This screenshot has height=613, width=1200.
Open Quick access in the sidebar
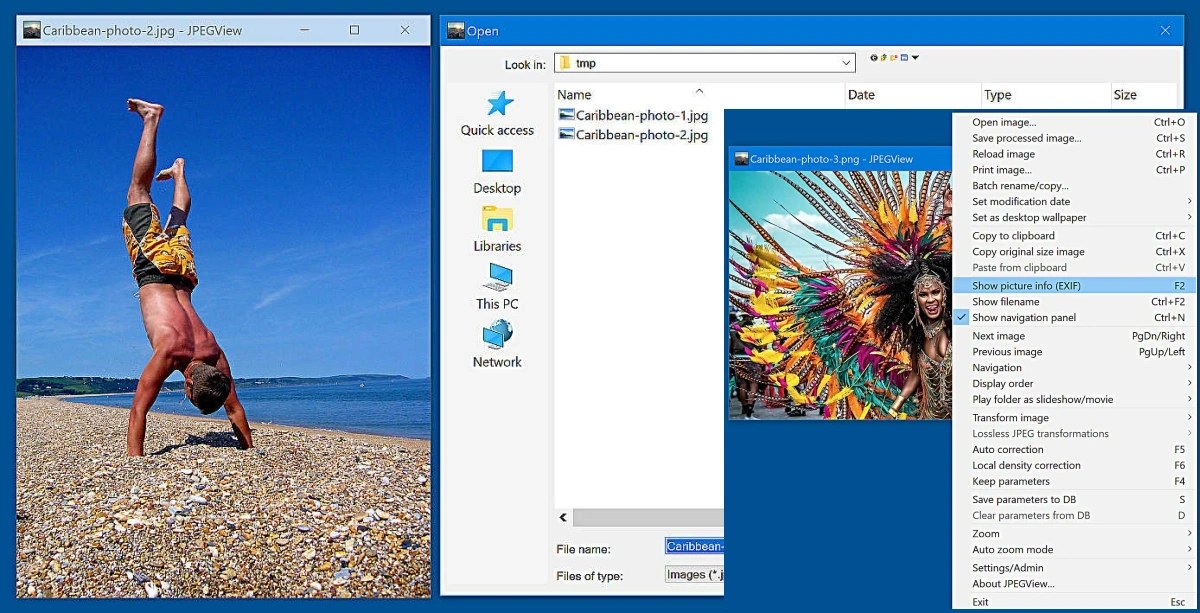497,113
